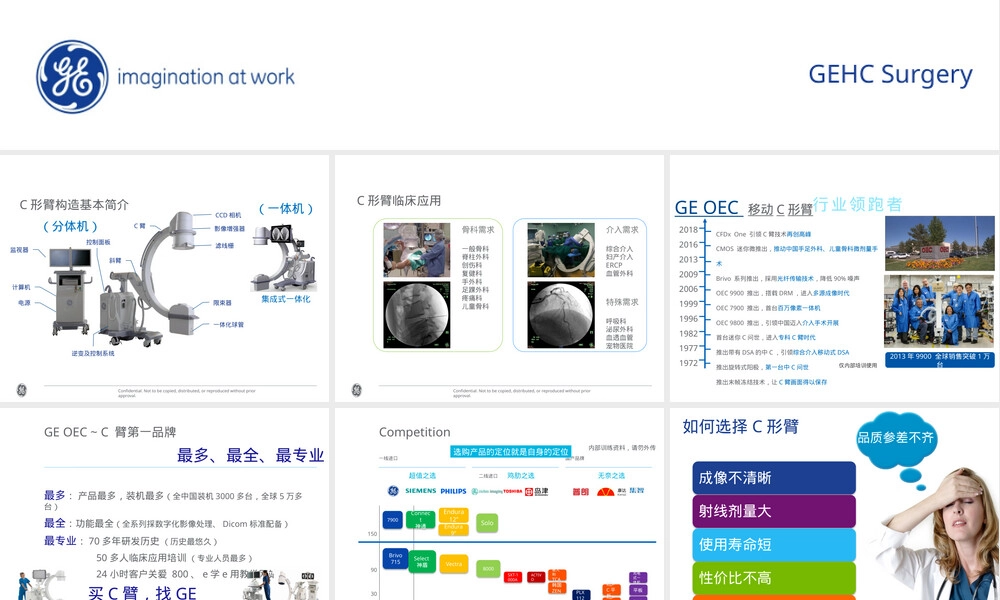The height and width of the screenshot is (600, 1000).
Task: Click the GE monogram logo on title slide
Action: click(x=72, y=77)
